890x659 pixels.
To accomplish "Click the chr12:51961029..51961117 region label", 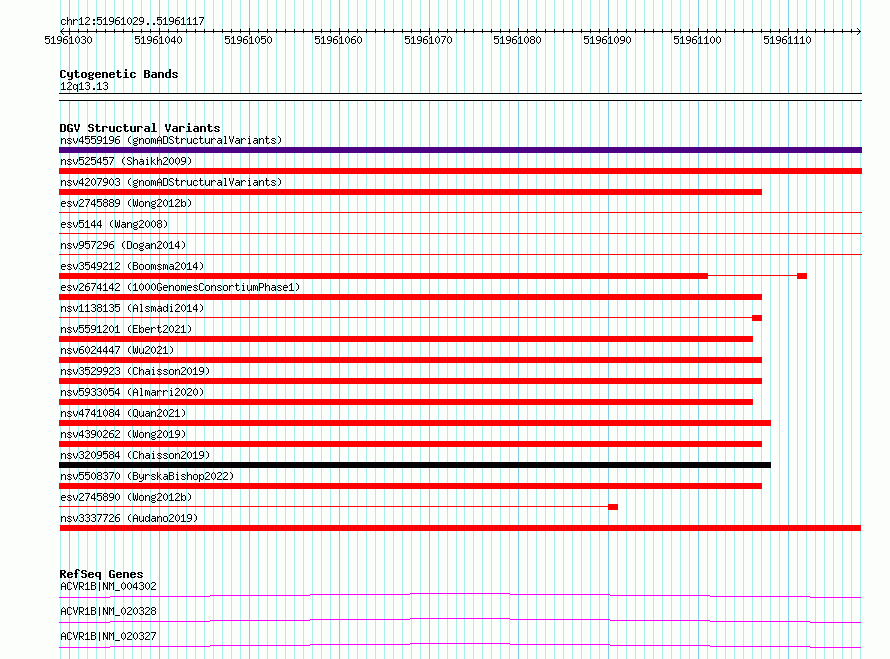I will coord(132,21).
